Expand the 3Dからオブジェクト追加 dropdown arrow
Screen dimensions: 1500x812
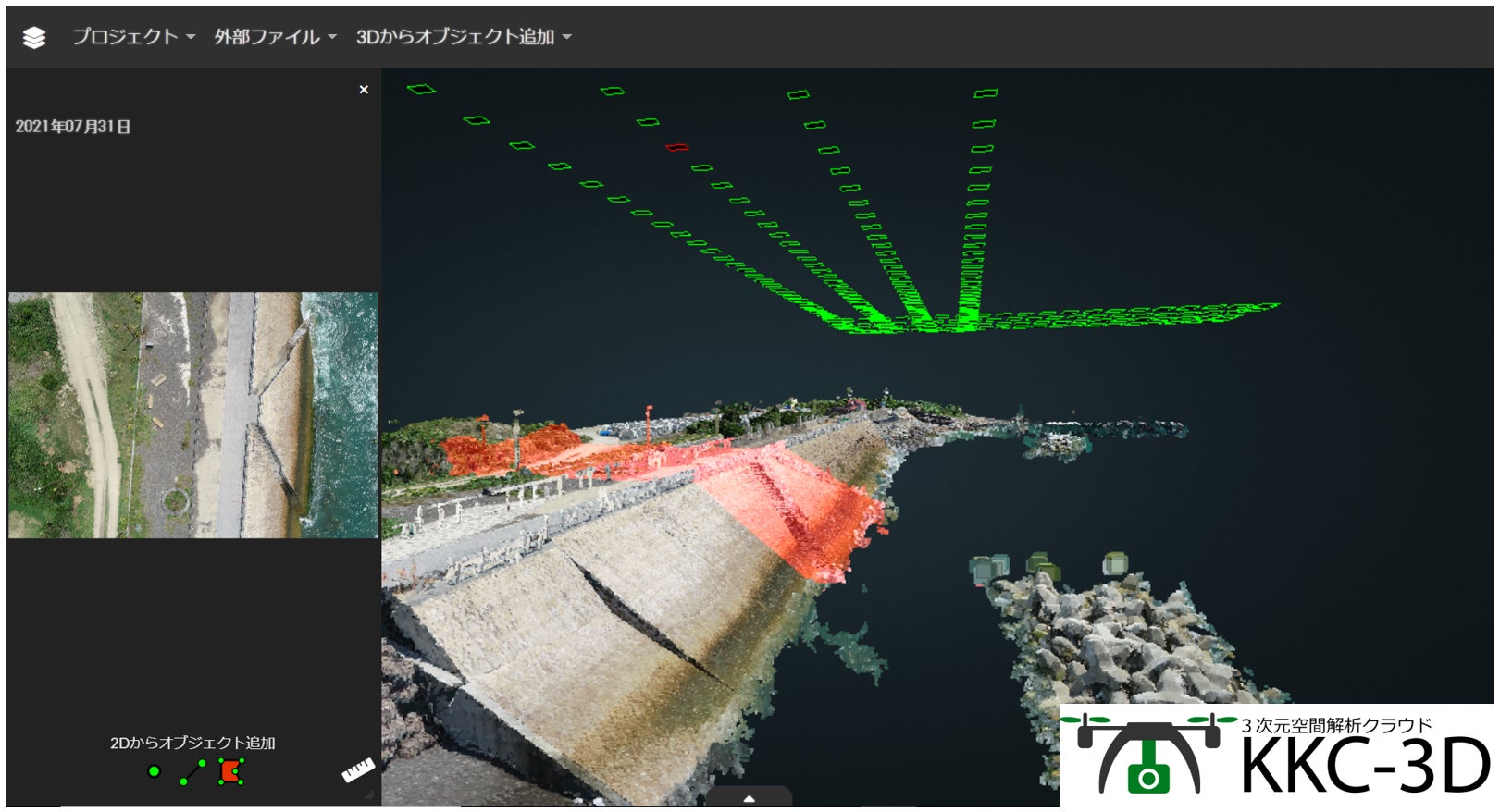tap(567, 38)
